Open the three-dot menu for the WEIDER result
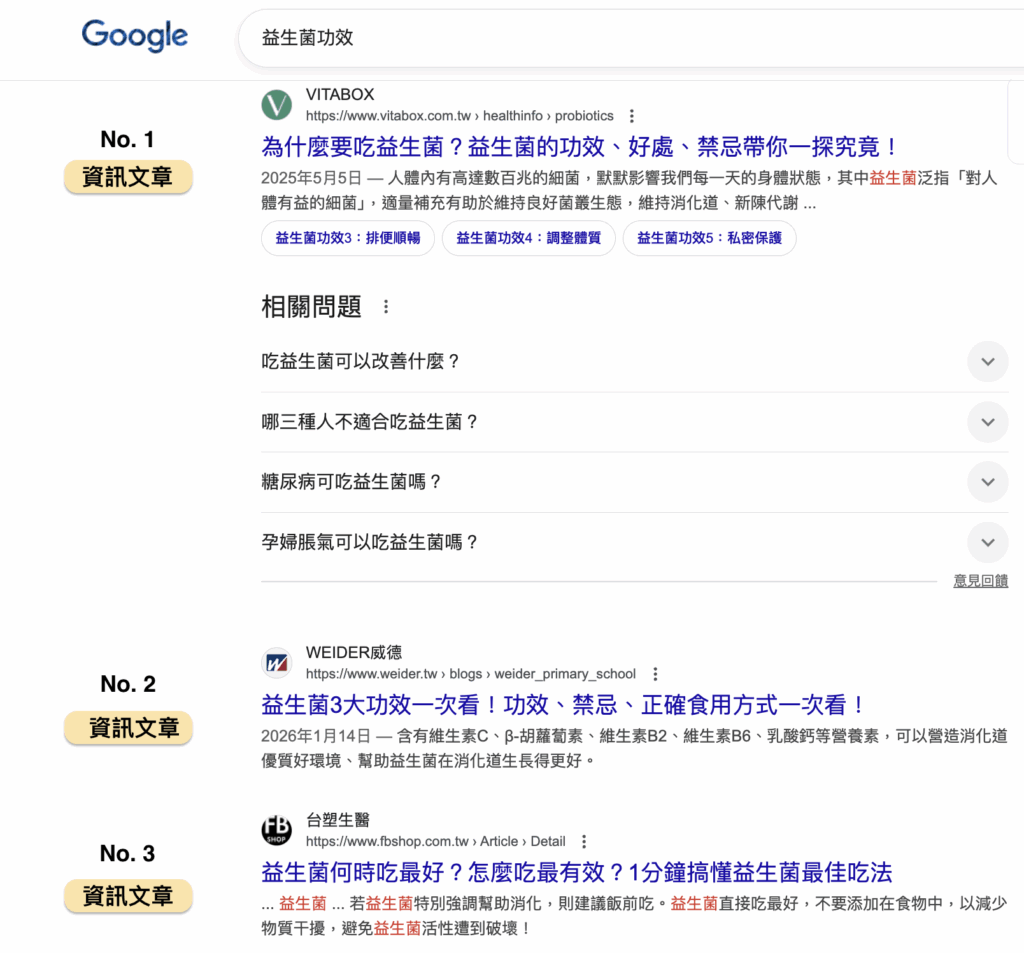1024x953 pixels. (655, 674)
